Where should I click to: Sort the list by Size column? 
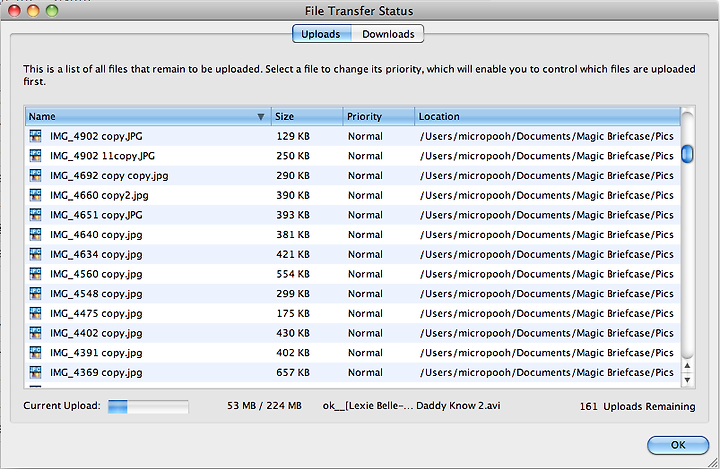tap(307, 117)
